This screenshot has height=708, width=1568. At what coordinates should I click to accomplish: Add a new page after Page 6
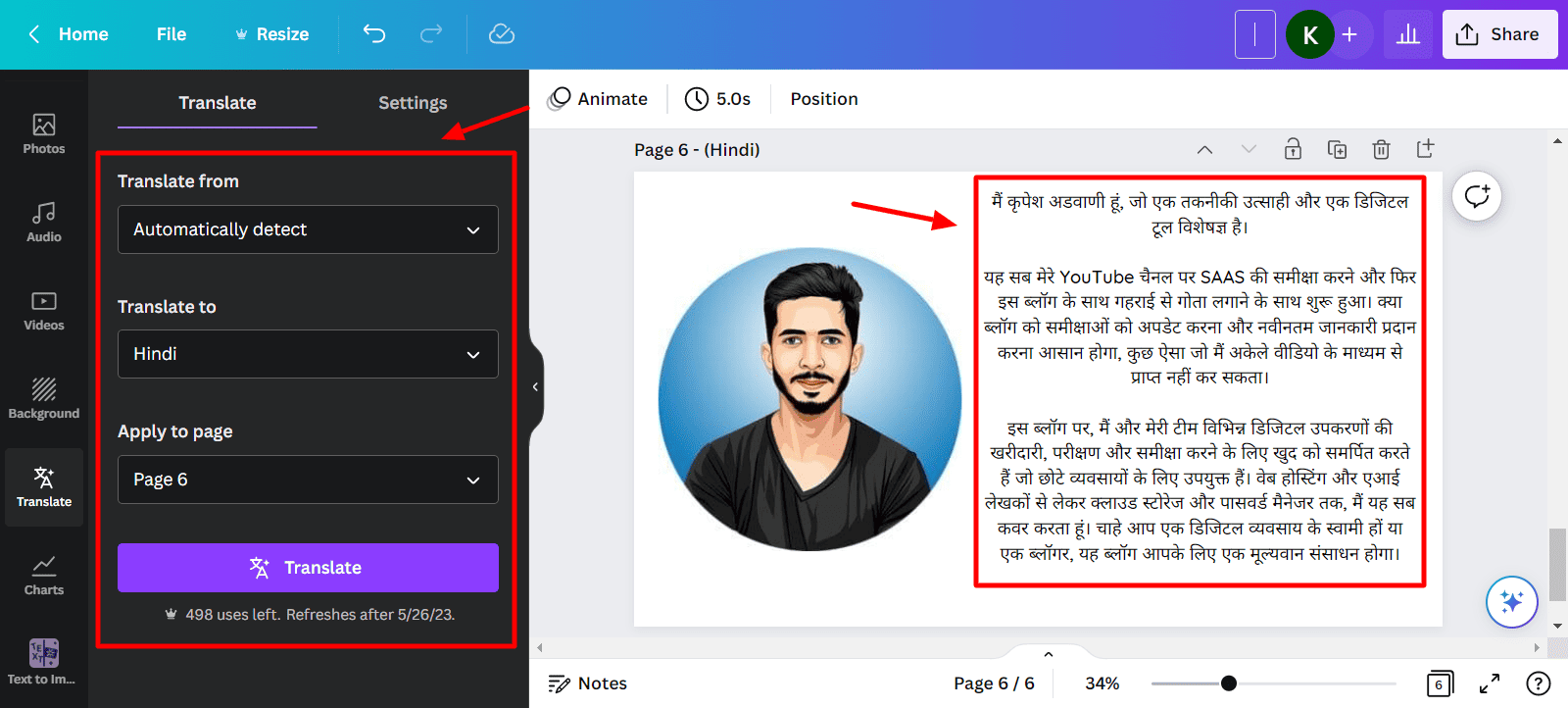tap(1425, 149)
